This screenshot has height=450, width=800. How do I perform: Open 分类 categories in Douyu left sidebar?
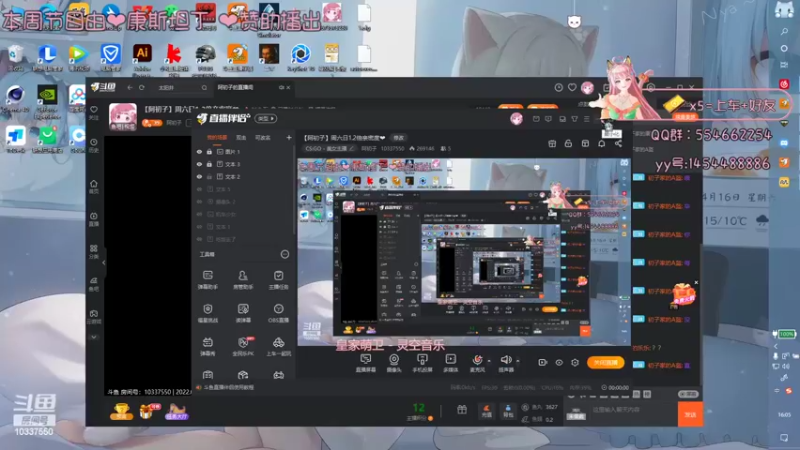(x=94, y=252)
